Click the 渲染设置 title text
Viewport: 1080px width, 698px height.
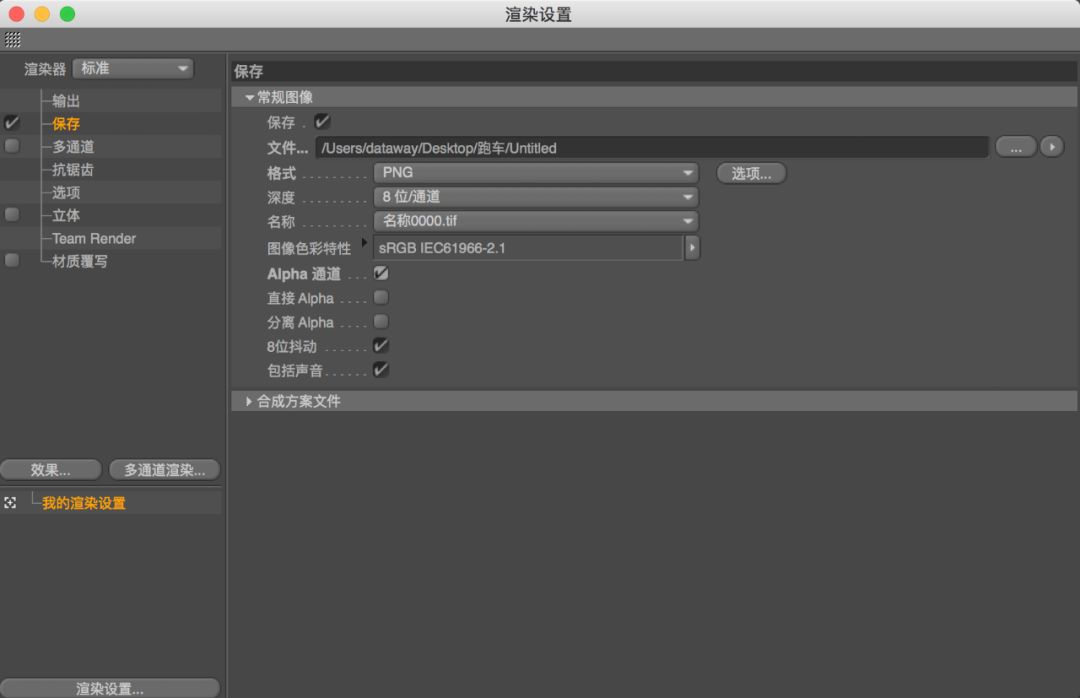coord(539,14)
